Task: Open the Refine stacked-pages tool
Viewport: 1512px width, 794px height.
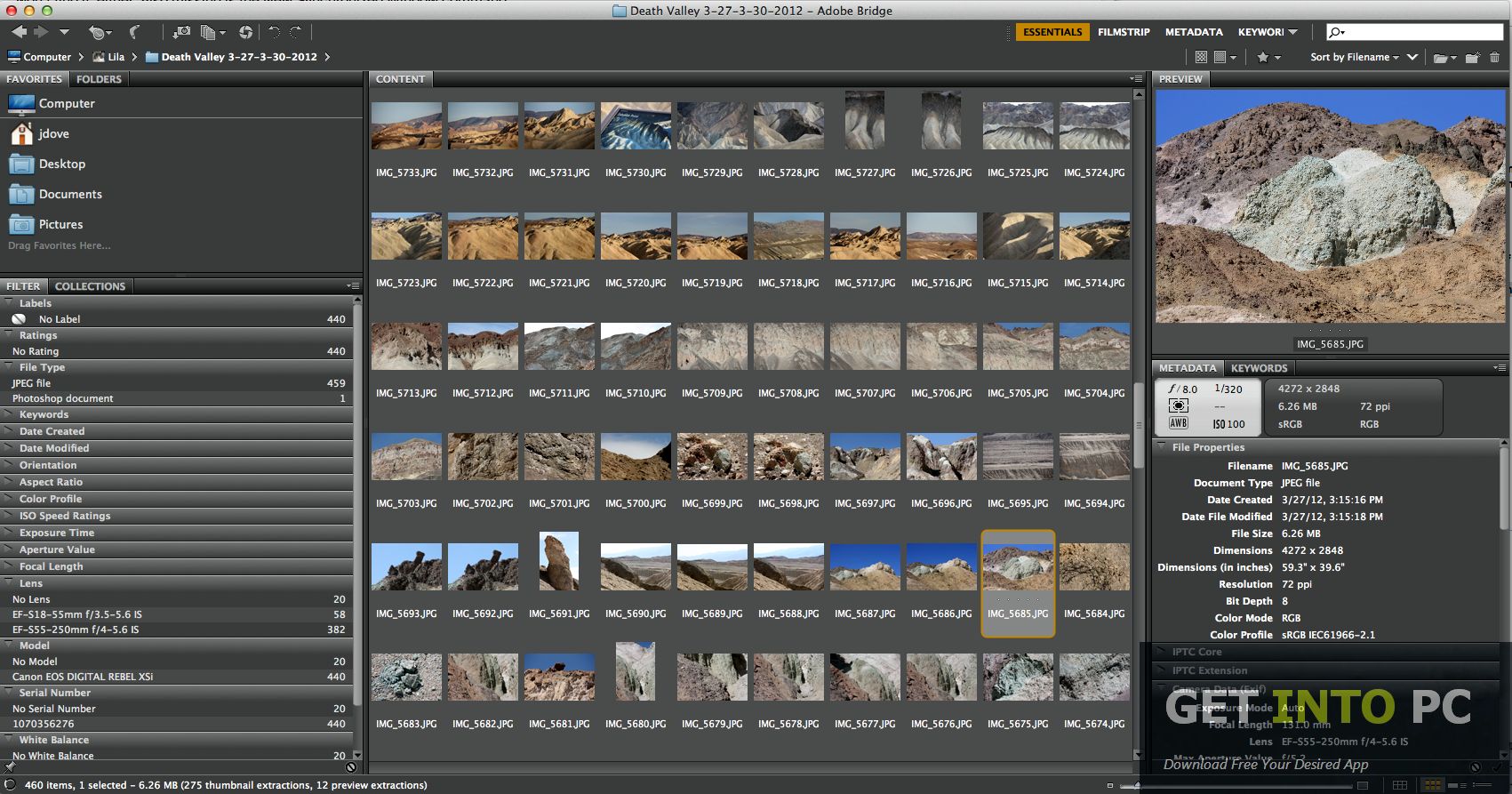Action: pos(212,32)
